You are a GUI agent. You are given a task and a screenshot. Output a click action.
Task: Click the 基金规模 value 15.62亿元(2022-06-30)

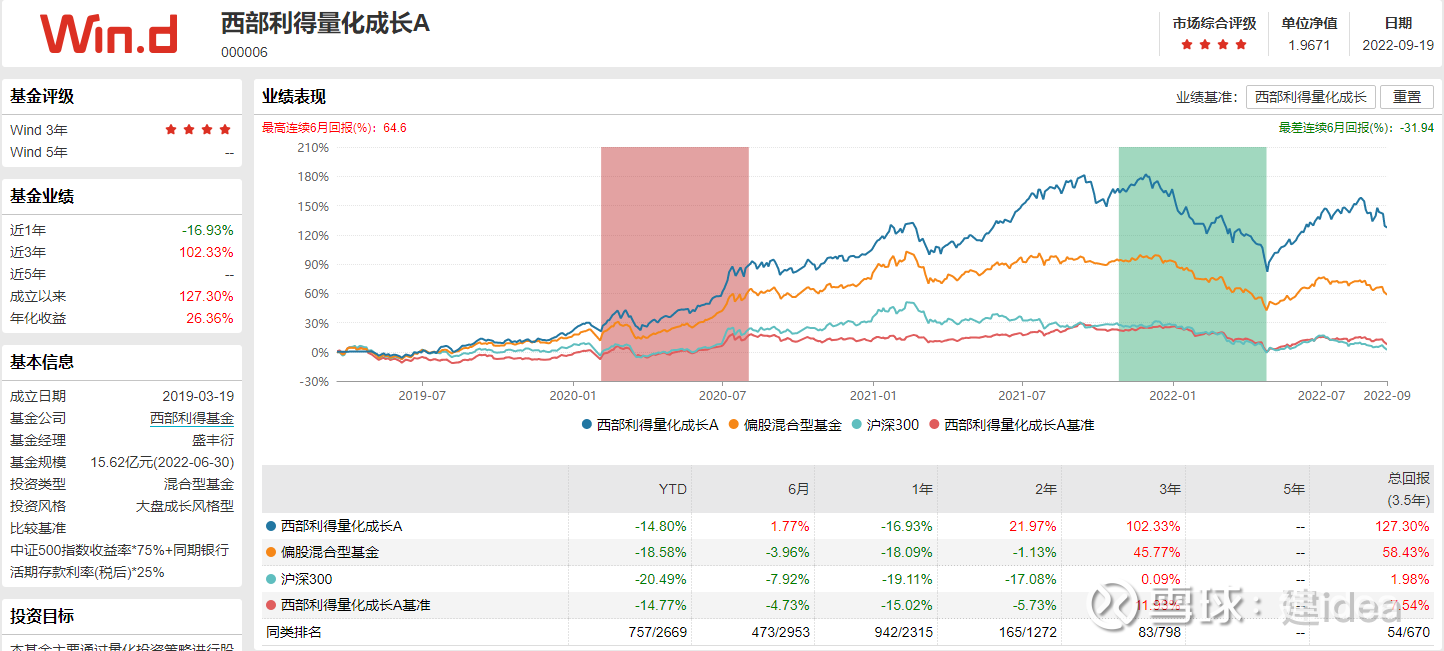tap(162, 462)
